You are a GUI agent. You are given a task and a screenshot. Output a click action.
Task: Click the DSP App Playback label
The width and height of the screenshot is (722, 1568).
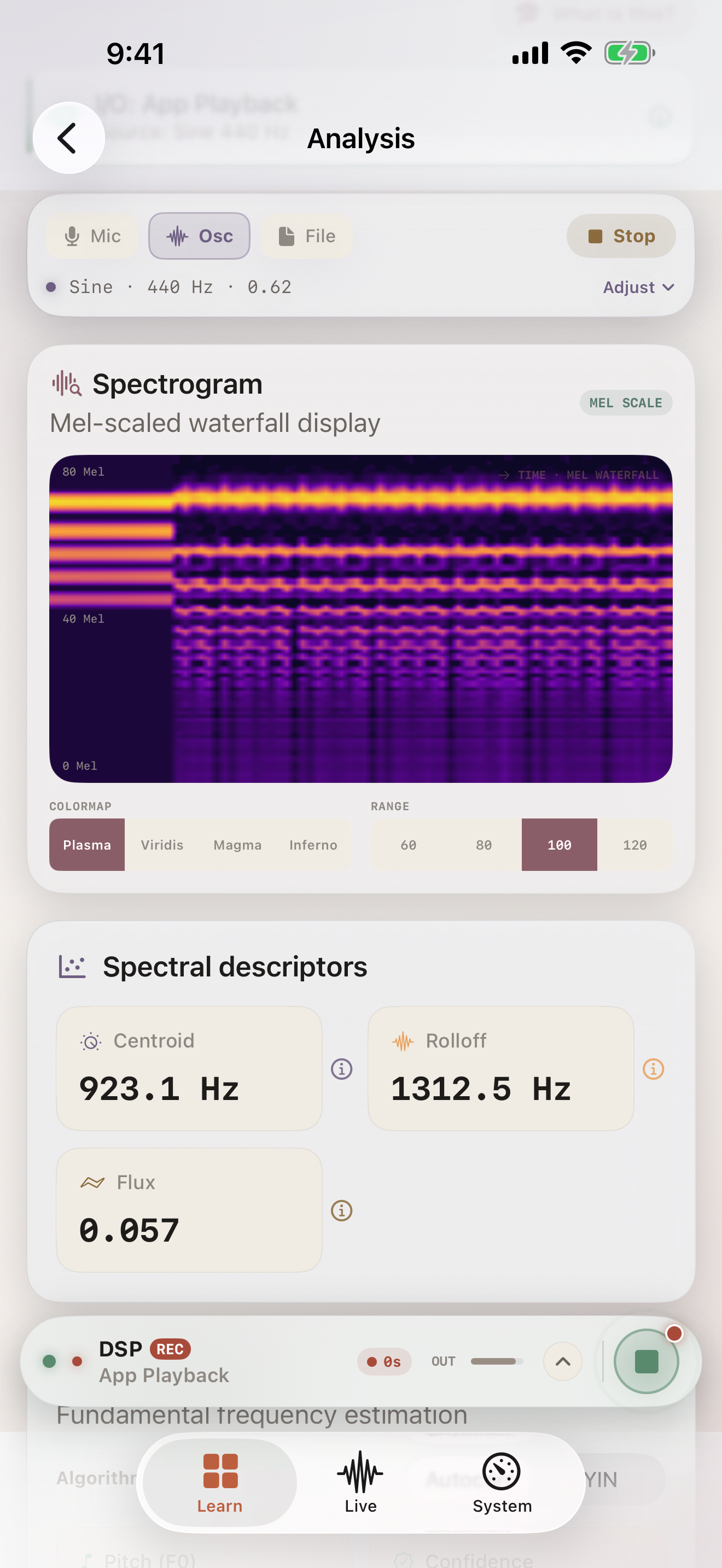(x=164, y=1362)
